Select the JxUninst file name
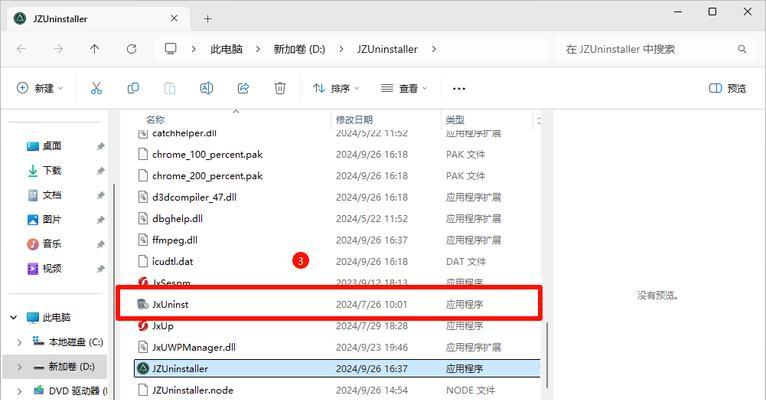Screen dimensions: 766x400 (x=170, y=304)
